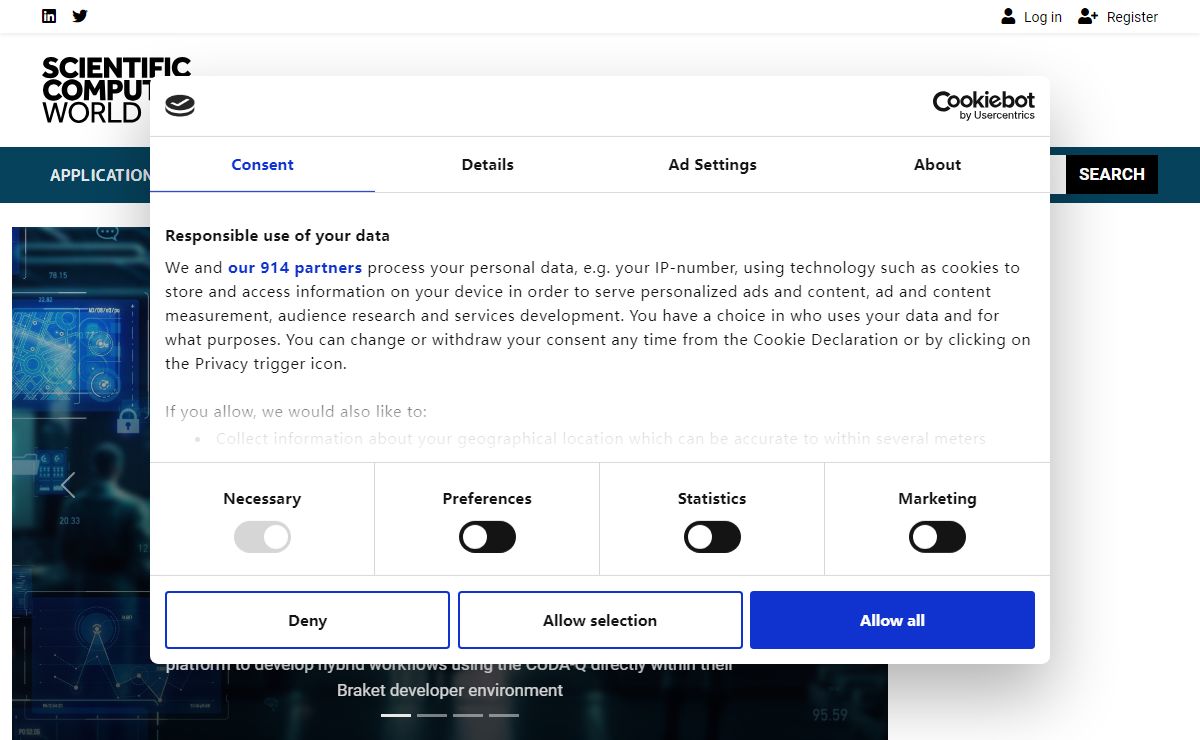Open the 'our 914 partners' link
This screenshot has width=1200, height=740.
[x=295, y=268]
